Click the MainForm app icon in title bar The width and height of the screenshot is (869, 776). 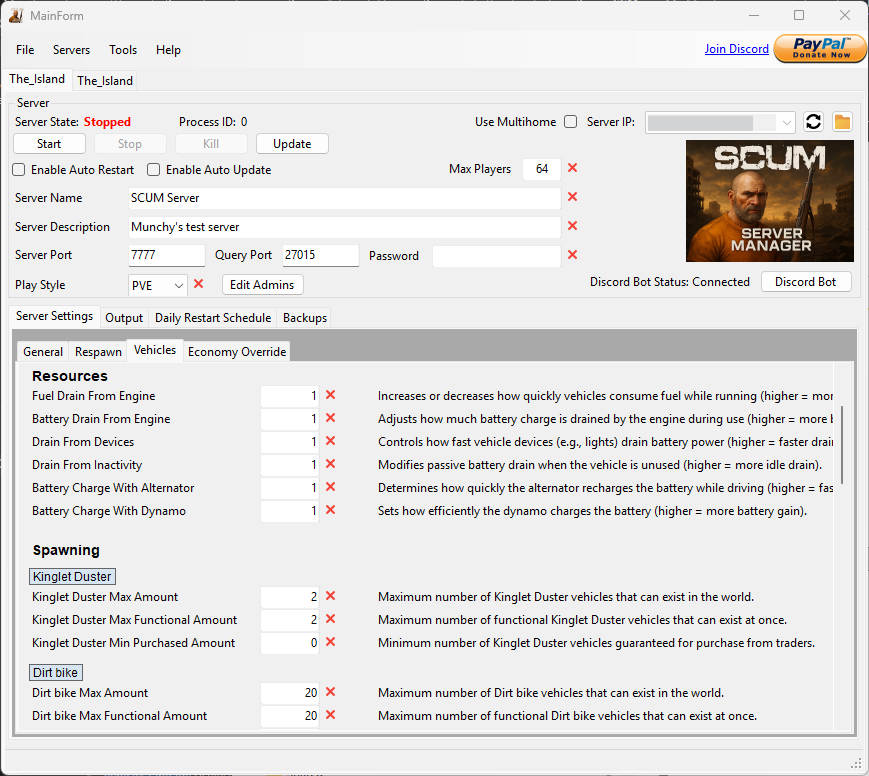[x=16, y=16]
